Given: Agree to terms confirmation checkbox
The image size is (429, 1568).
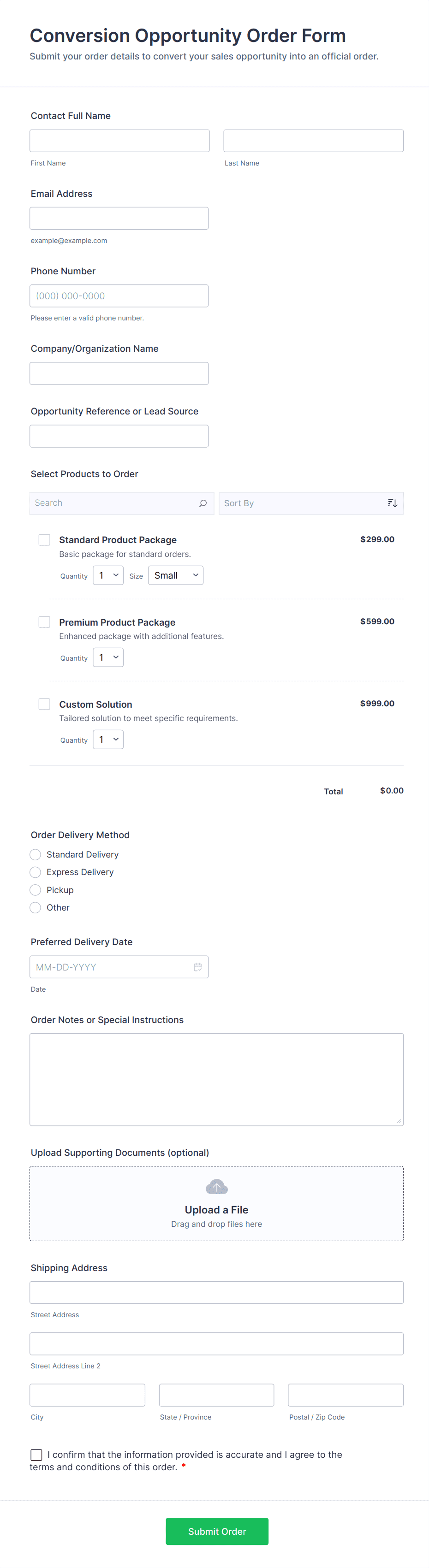Looking at the screenshot, I should [36, 1455].
